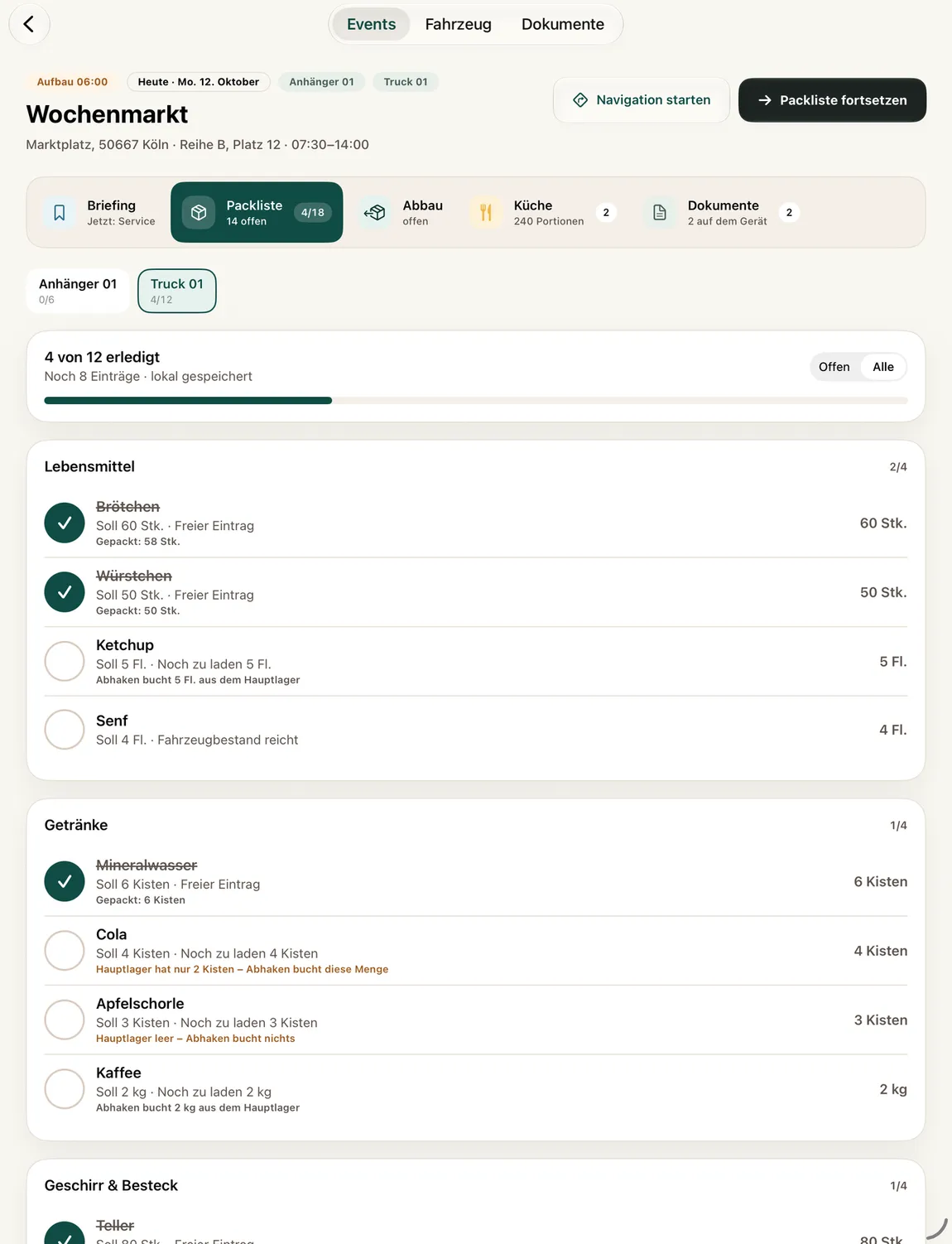
Task: Click the Abhaken bucht 5 Fl. note
Action: coord(198,680)
